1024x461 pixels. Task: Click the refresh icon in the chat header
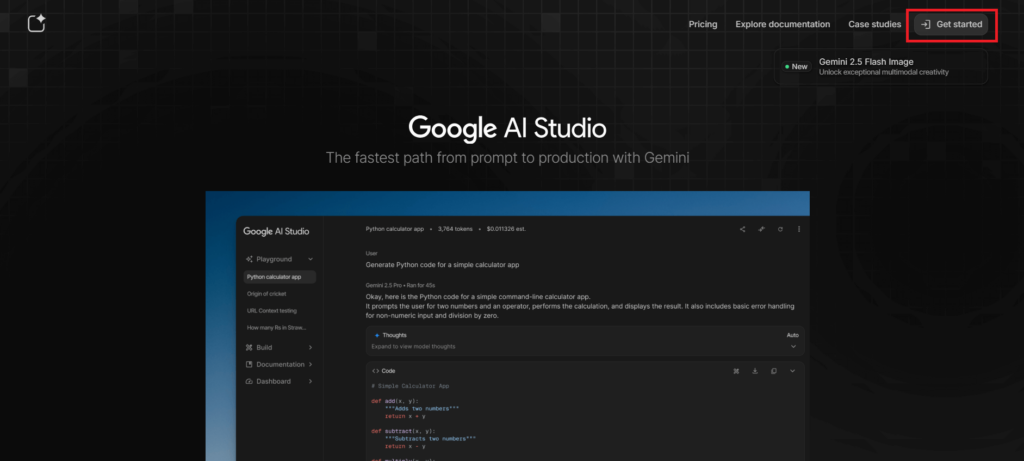coord(780,229)
